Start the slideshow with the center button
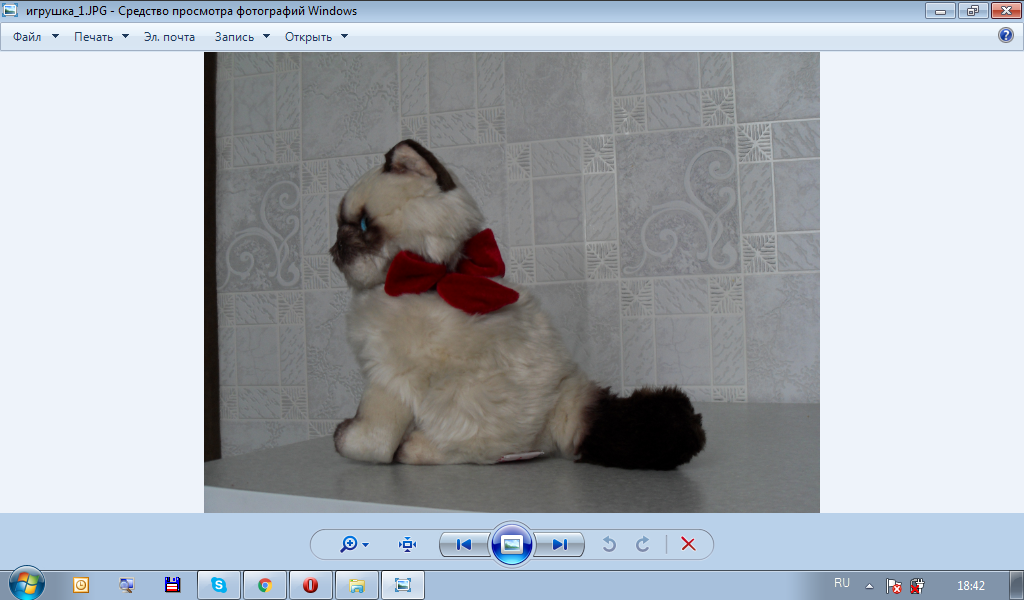Viewport: 1024px width, 600px height. (x=512, y=544)
